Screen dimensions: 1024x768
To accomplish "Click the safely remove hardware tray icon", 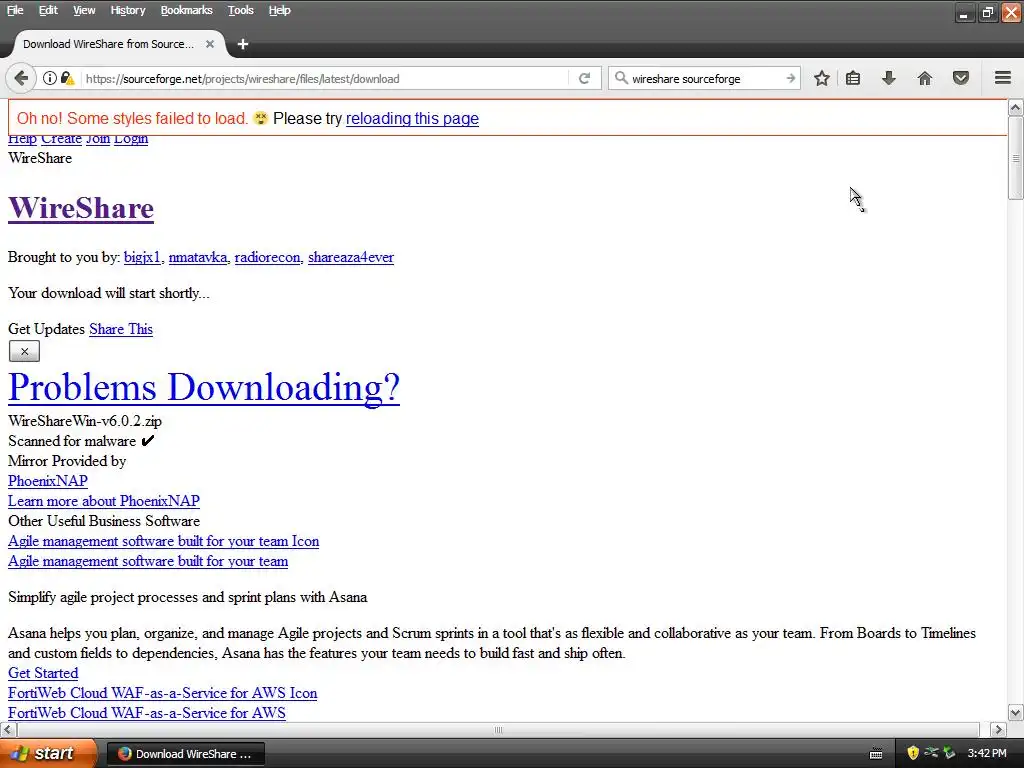I will click(950, 753).
